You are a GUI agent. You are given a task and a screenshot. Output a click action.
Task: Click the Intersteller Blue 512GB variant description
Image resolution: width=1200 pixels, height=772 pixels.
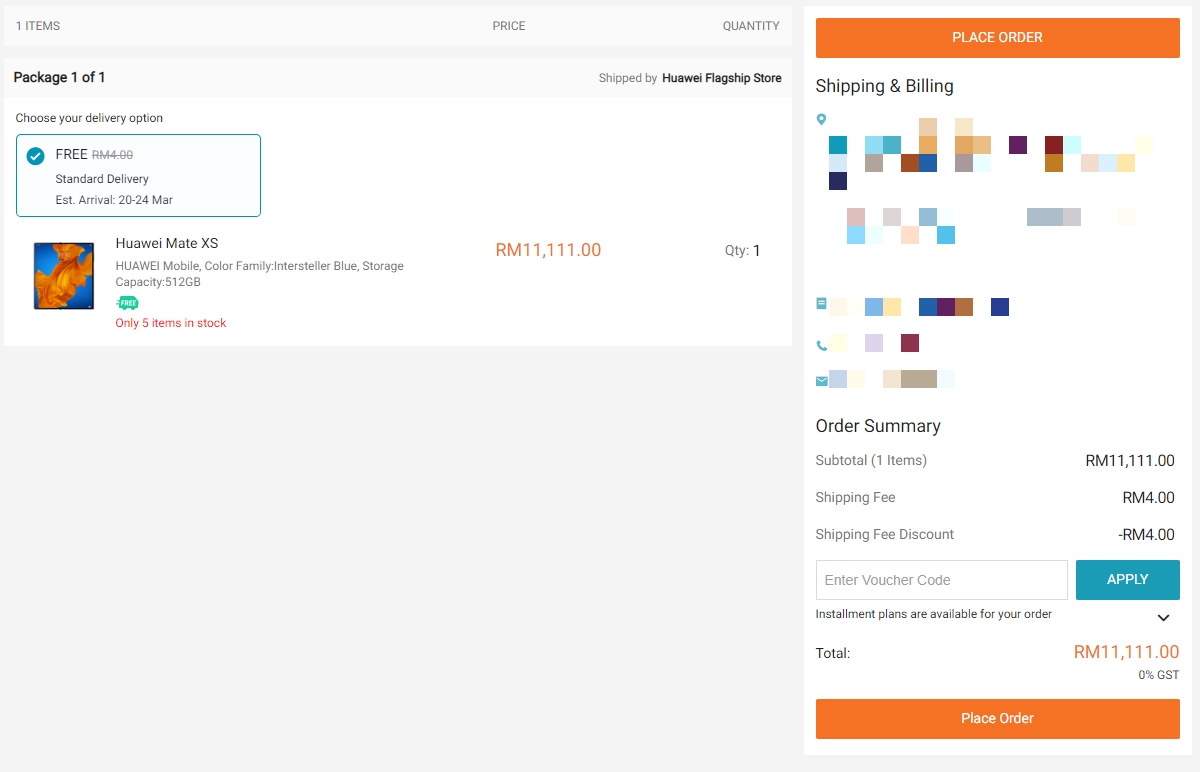click(x=259, y=274)
